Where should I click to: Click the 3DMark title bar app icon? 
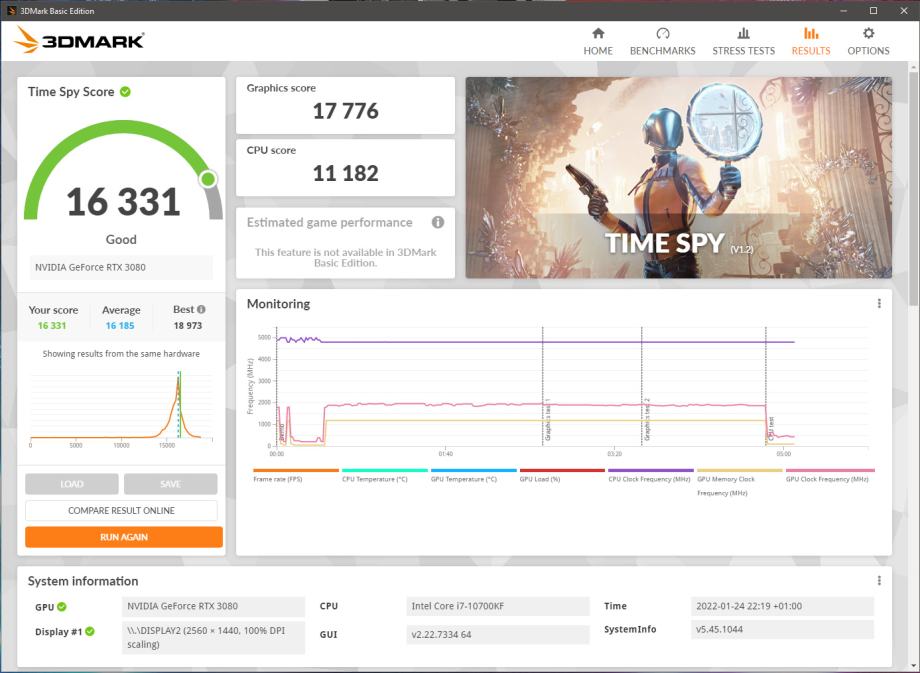coord(11,11)
